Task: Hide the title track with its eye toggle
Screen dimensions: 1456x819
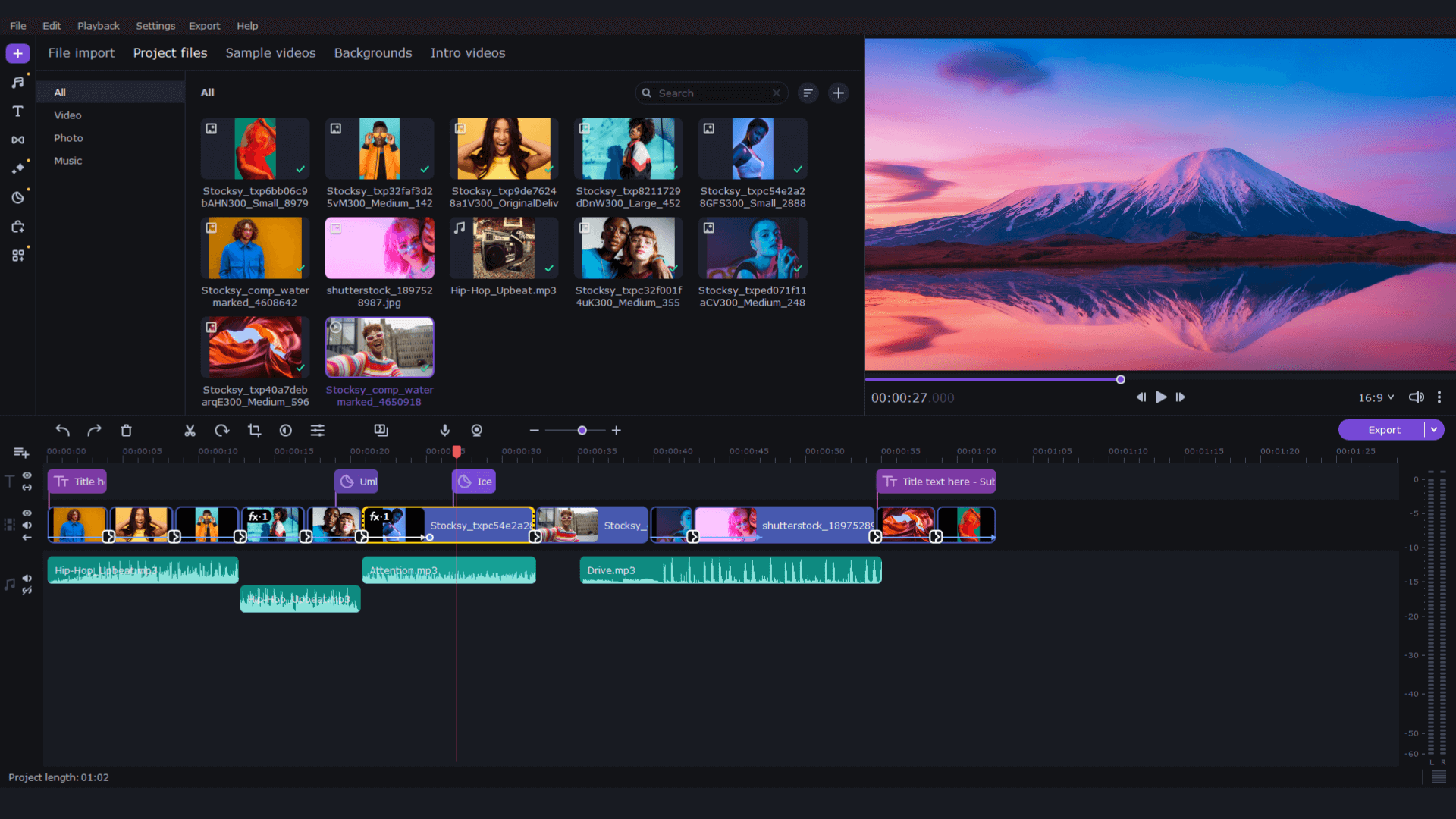Action: (27, 475)
